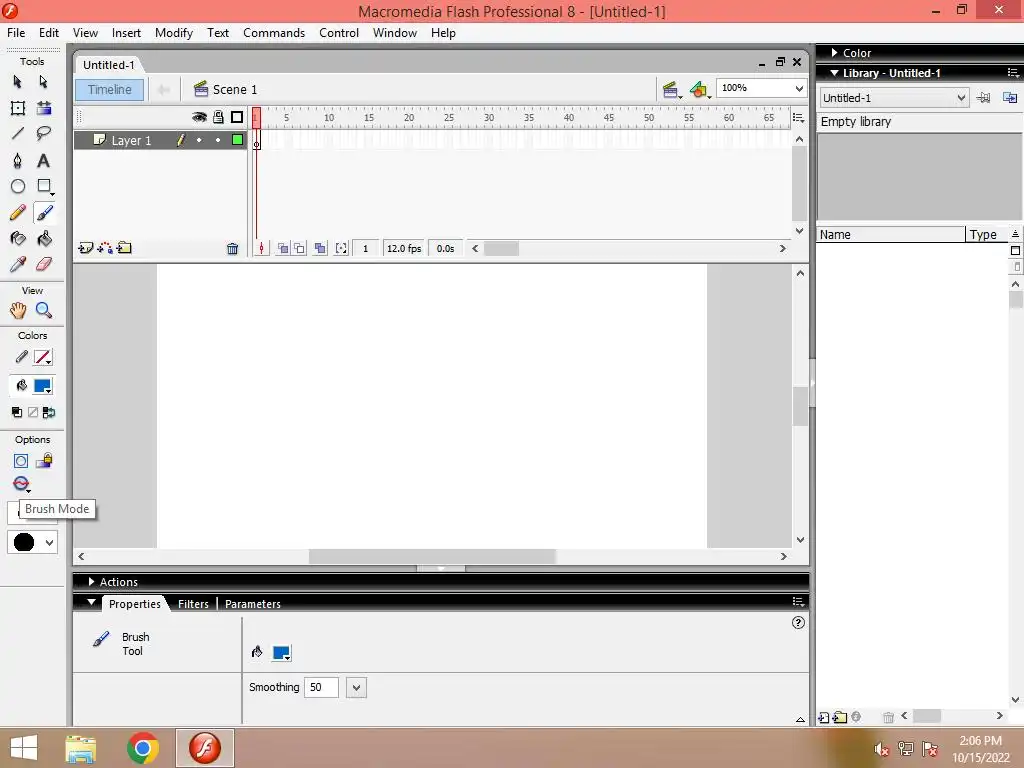This screenshot has width=1024, height=768.
Task: Click the Delete Layer trash icon
Action: (232, 248)
